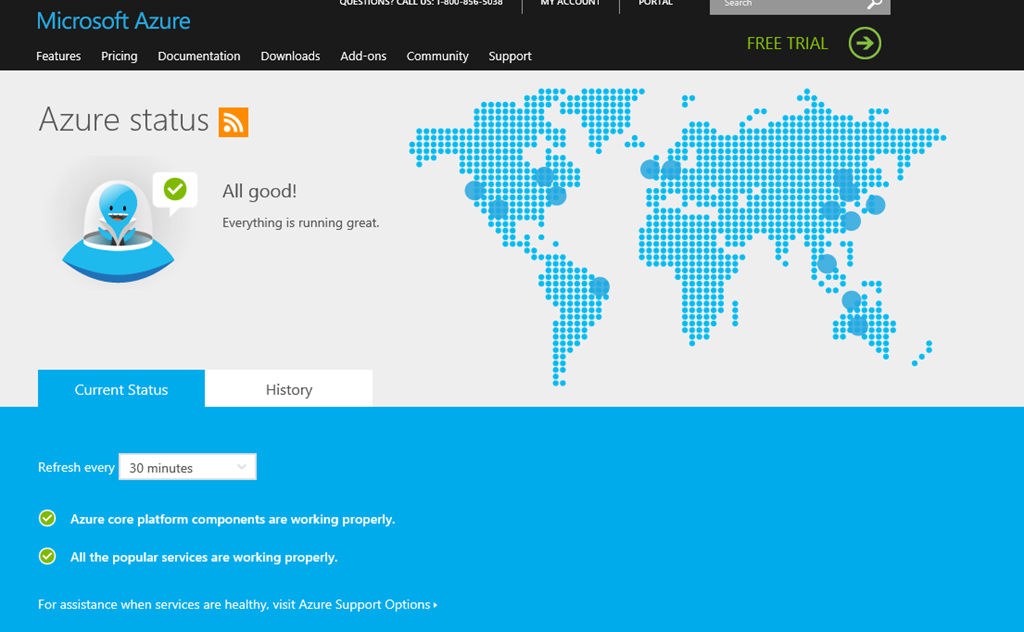Select the Brazil region marker on map

click(x=600, y=287)
